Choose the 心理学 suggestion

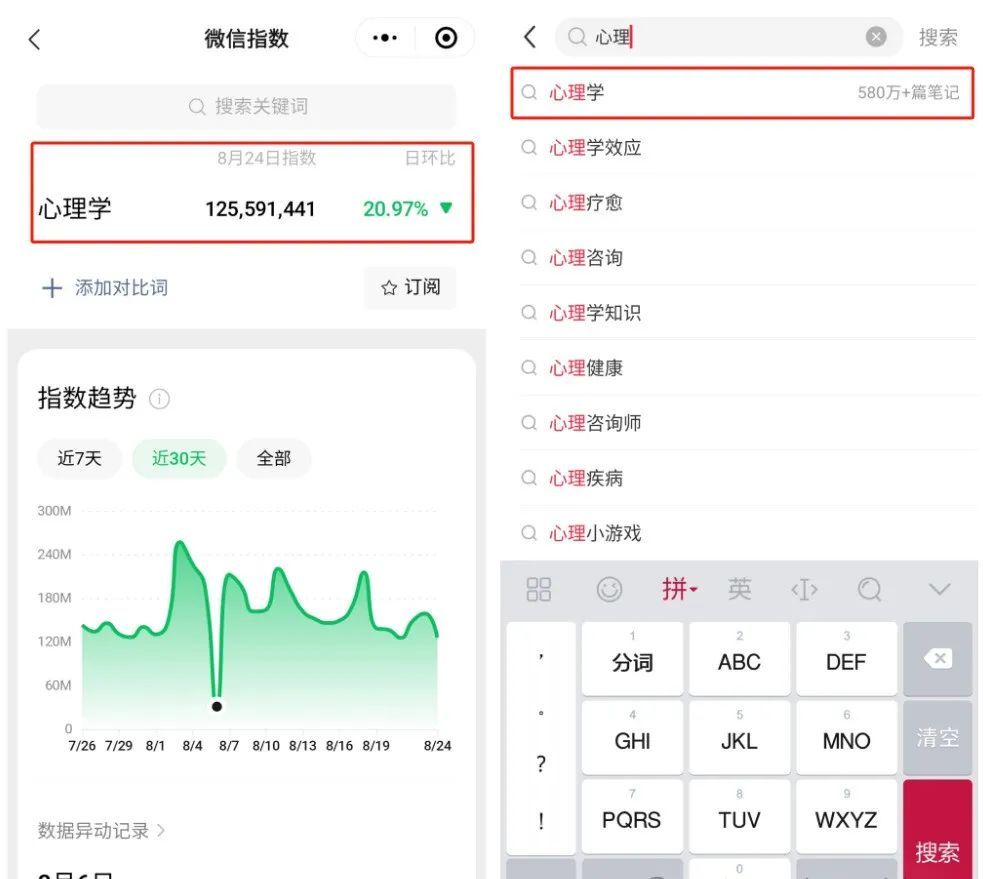(x=743, y=93)
